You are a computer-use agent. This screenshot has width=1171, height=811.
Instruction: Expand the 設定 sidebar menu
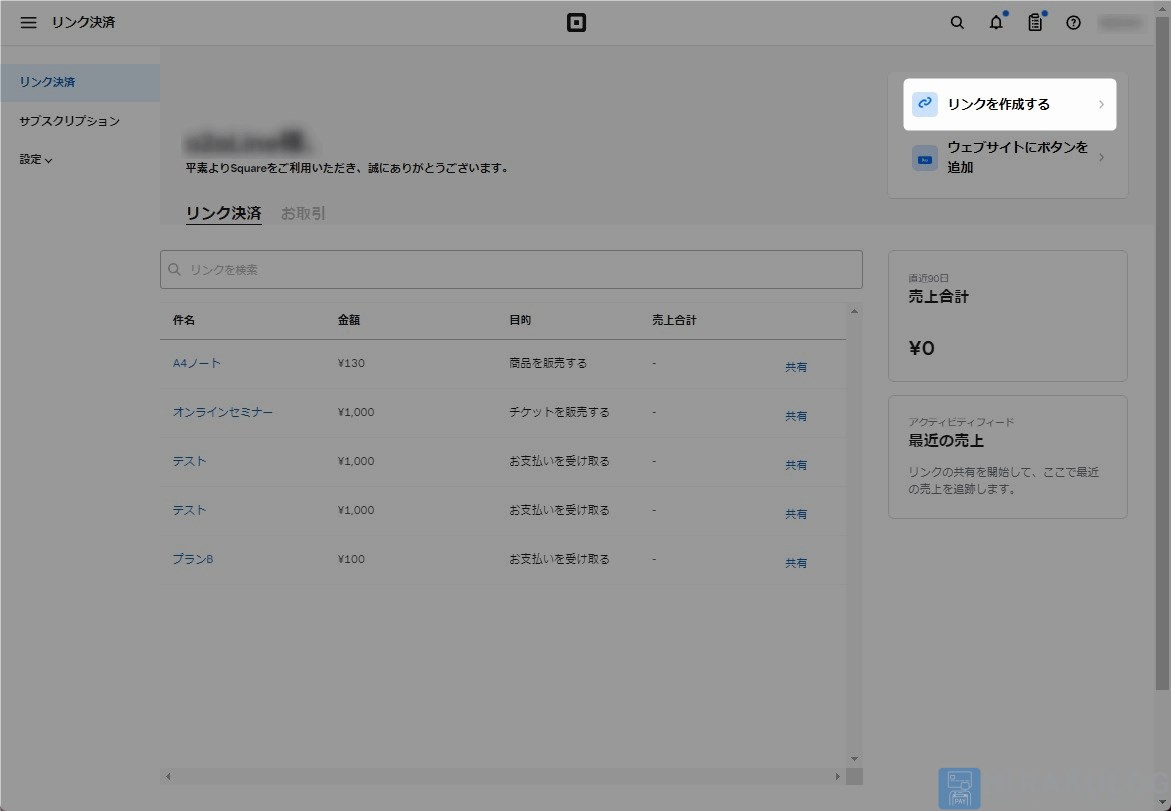point(36,159)
